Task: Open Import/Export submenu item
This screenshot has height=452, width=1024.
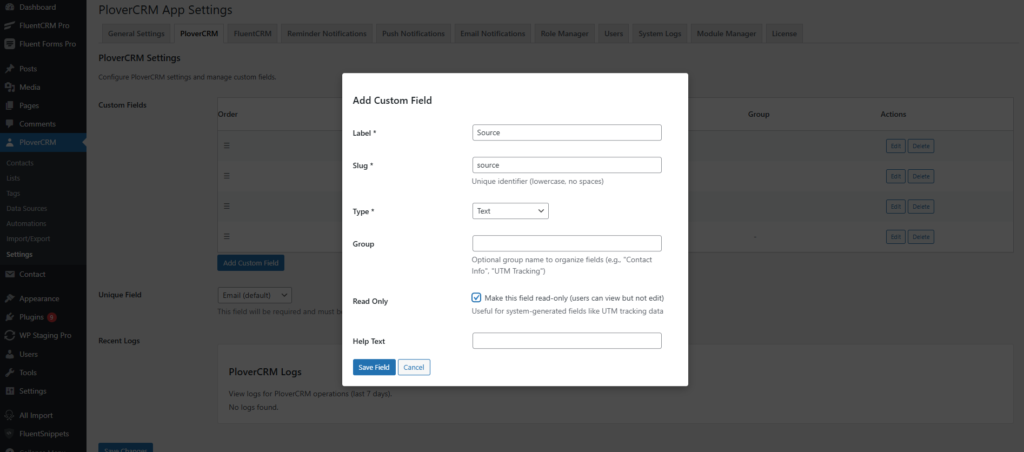Action: click(x=28, y=239)
